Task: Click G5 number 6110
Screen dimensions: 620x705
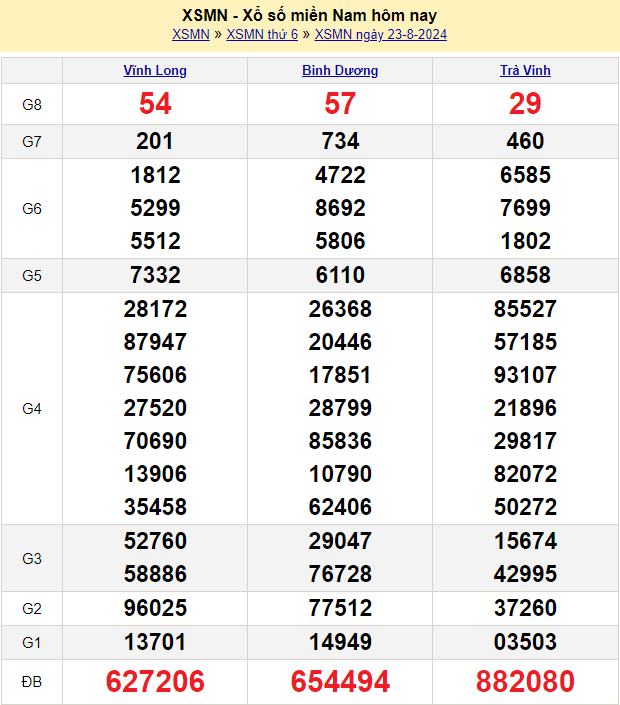Action: tap(340, 275)
